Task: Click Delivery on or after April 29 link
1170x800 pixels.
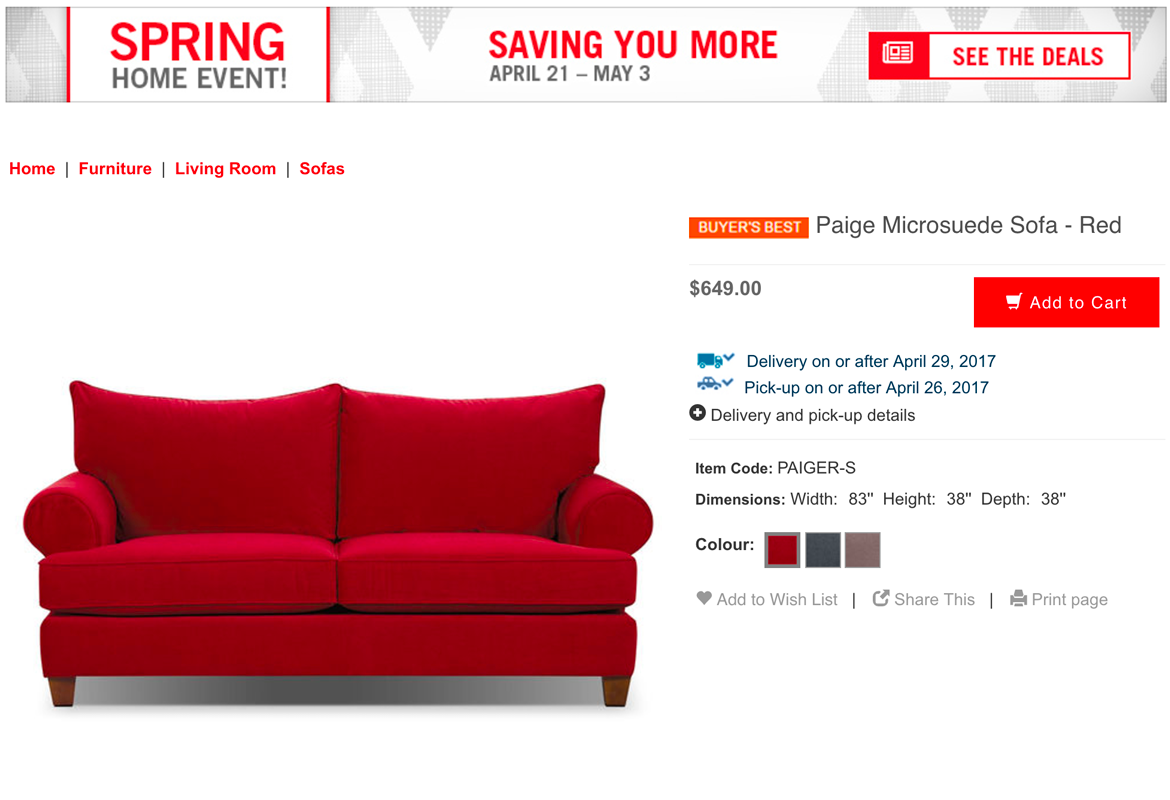Action: click(x=871, y=361)
